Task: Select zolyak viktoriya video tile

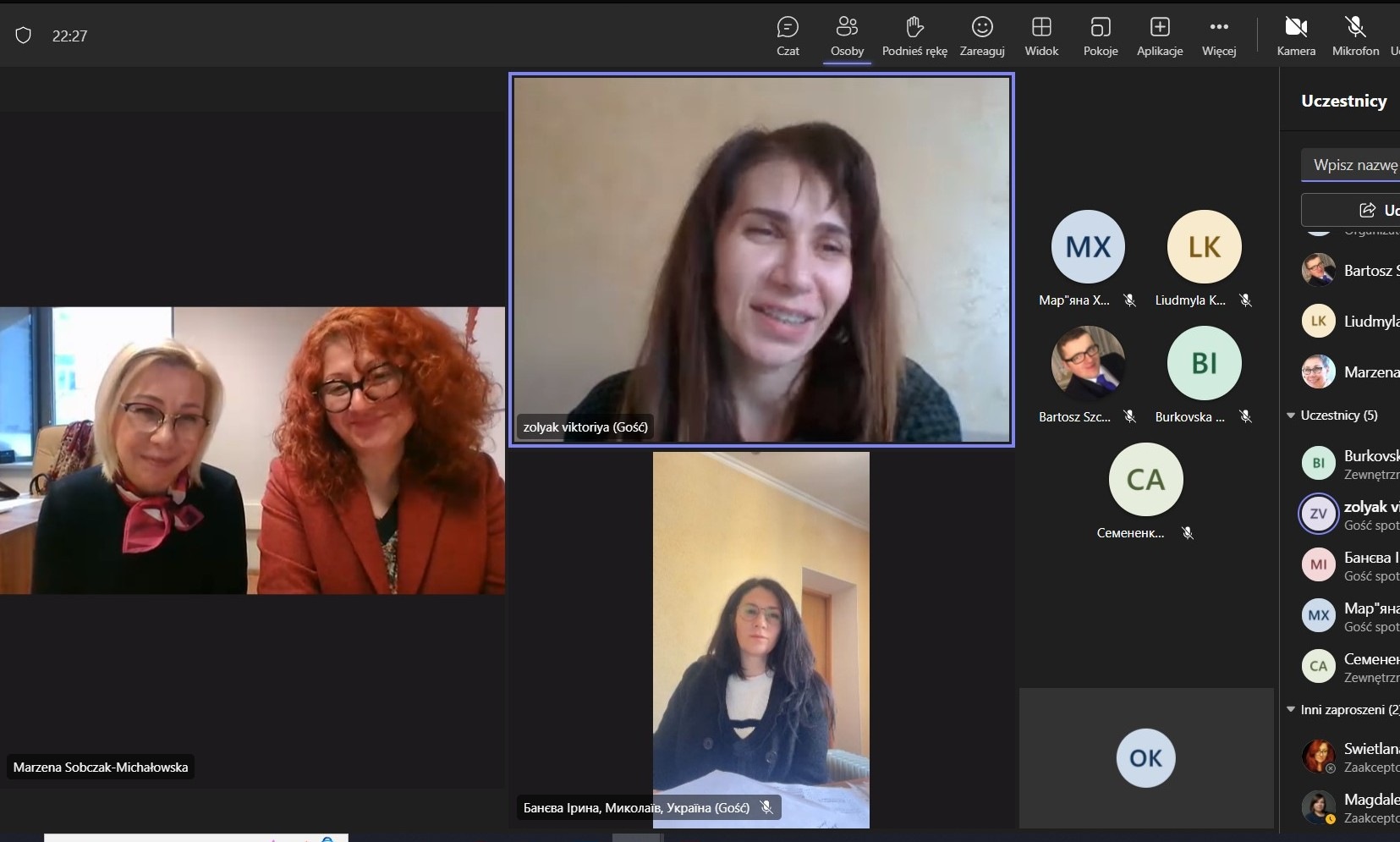Action: 761,259
